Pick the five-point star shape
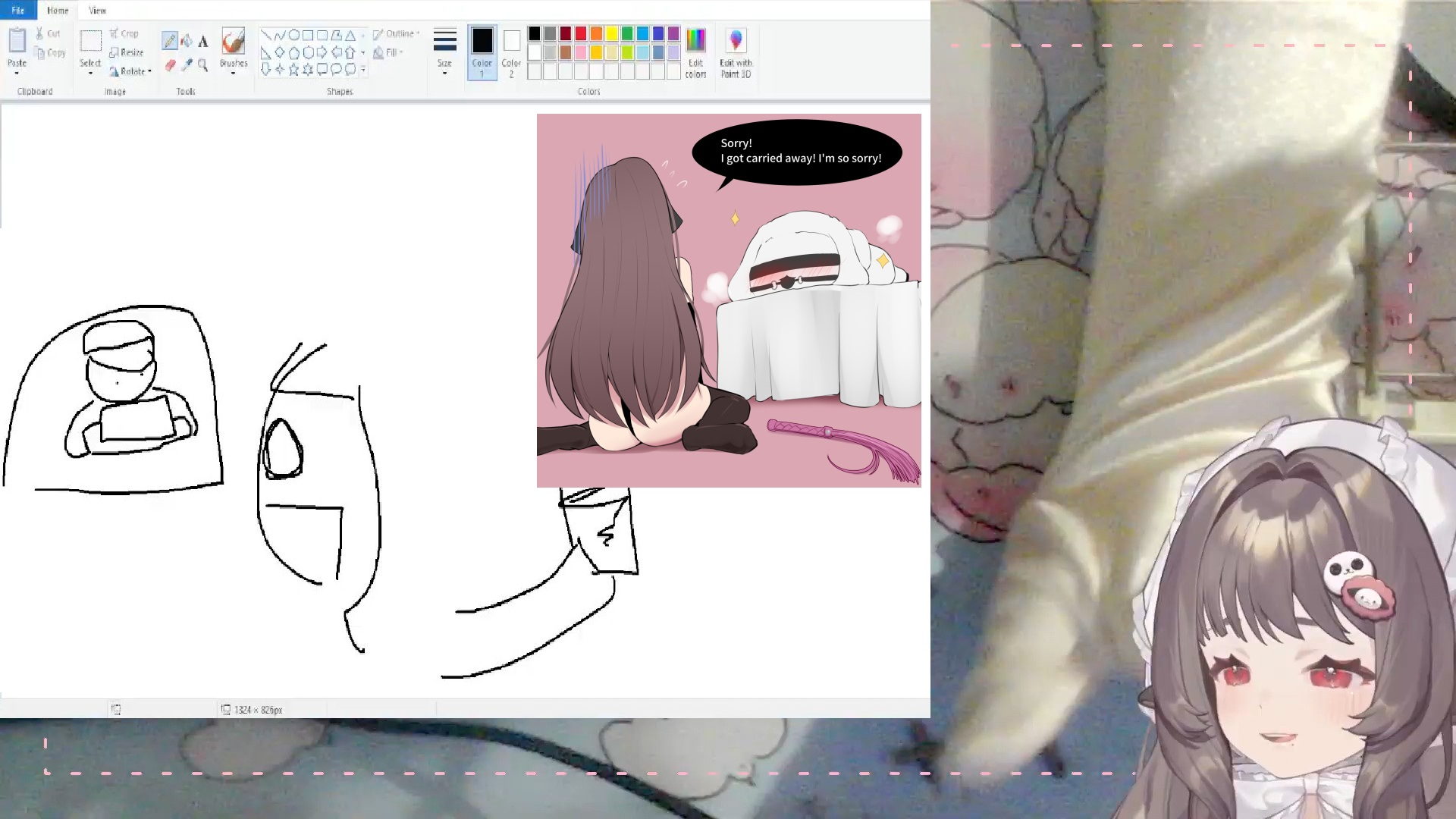This screenshot has width=1456, height=819. [293, 70]
